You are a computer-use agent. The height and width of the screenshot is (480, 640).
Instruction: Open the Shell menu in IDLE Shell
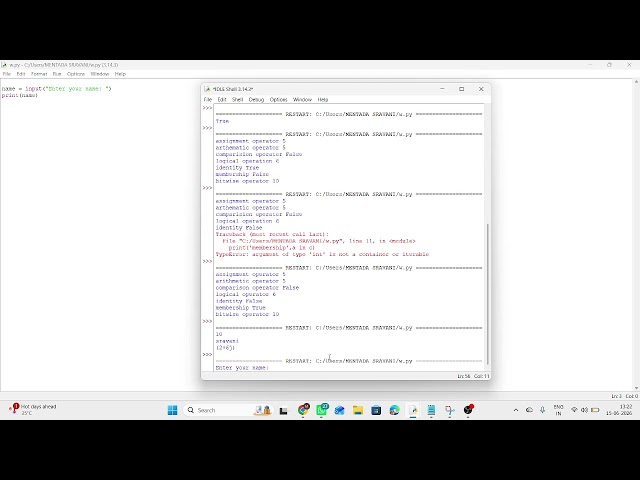(238, 100)
